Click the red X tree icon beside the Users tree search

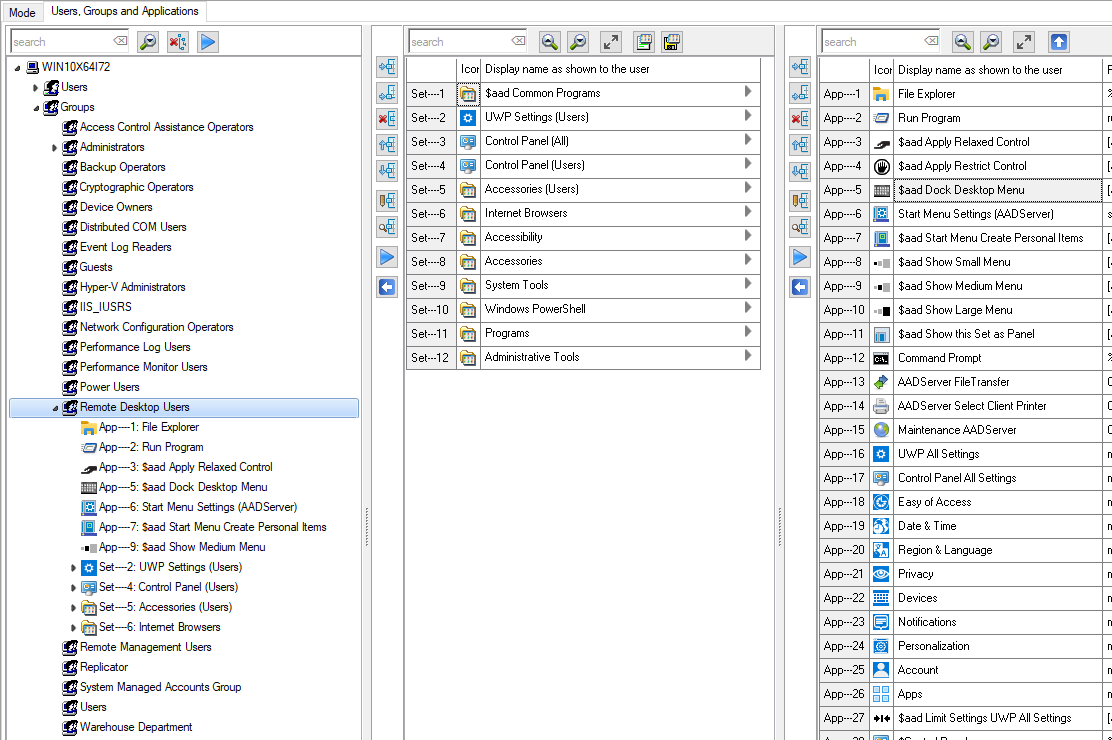(177, 42)
